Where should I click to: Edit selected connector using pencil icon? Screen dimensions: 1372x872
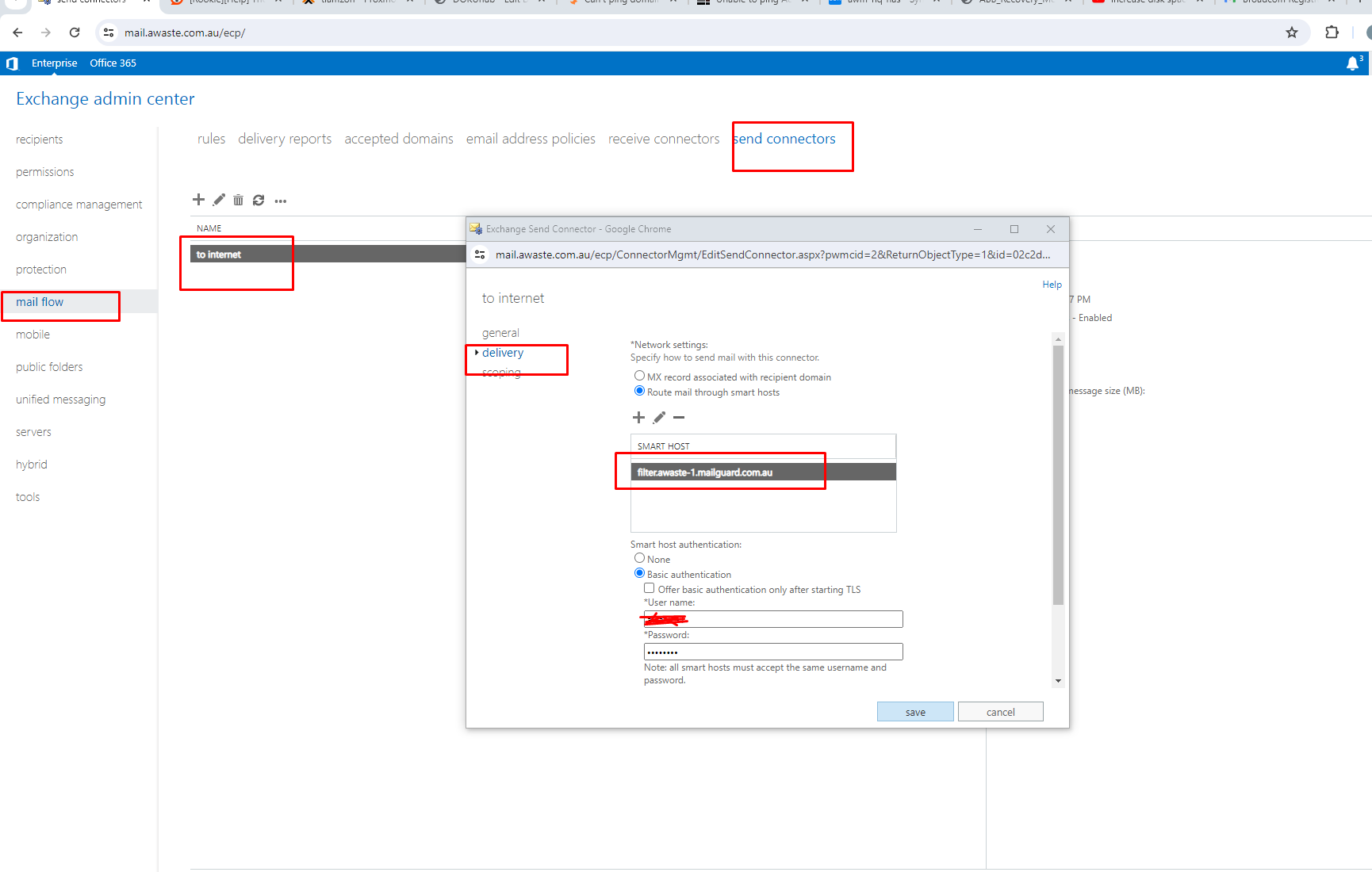[x=219, y=200]
